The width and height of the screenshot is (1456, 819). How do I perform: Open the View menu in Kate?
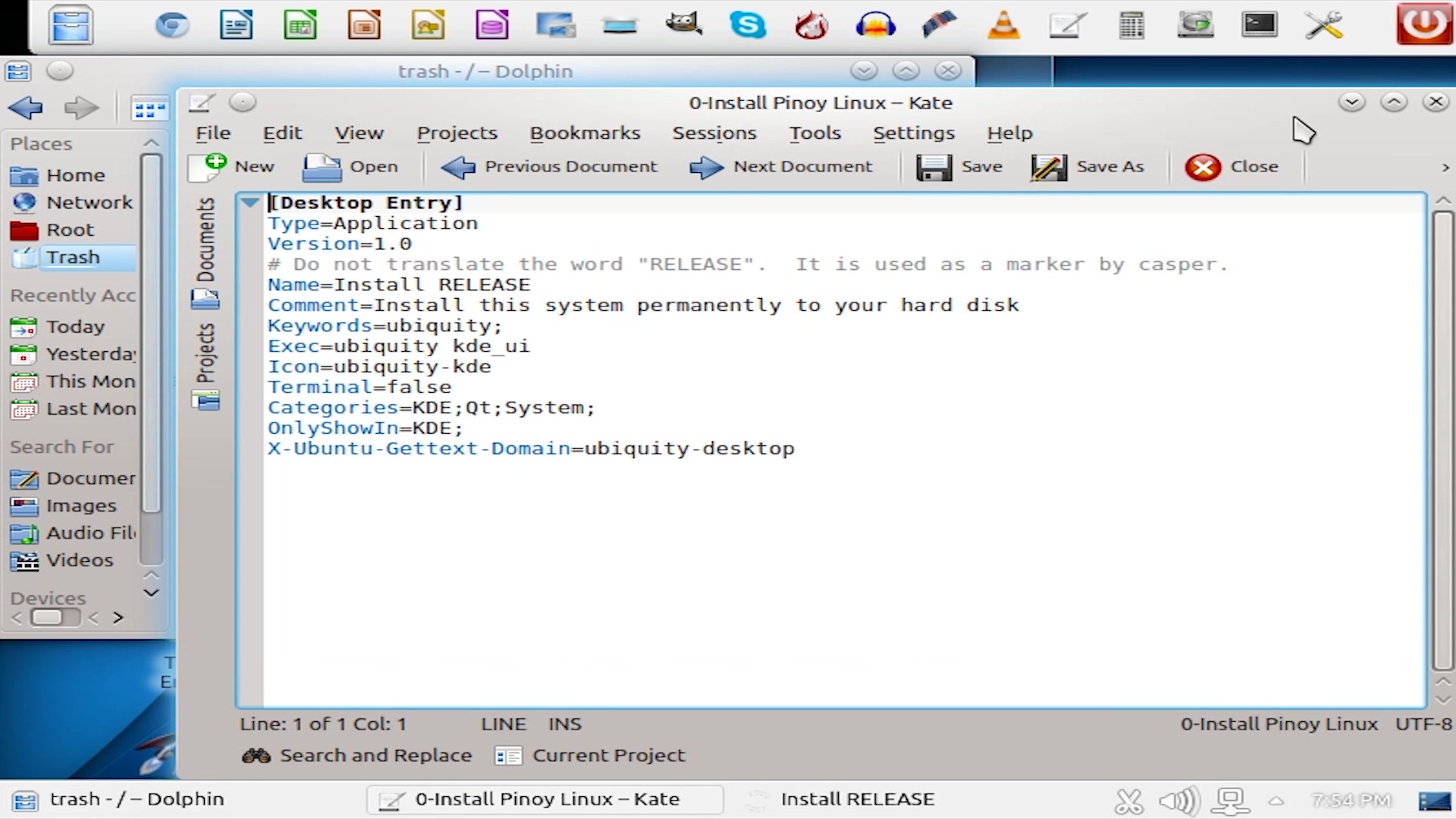[x=359, y=133]
